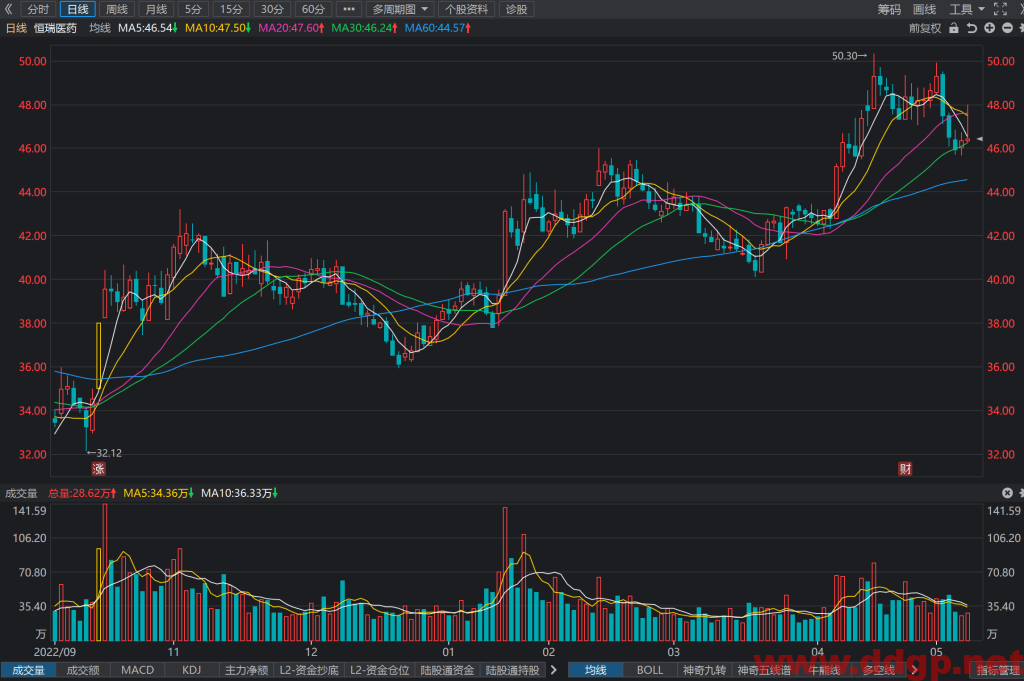Zoom out with the minus circle icon

click(x=1007, y=28)
